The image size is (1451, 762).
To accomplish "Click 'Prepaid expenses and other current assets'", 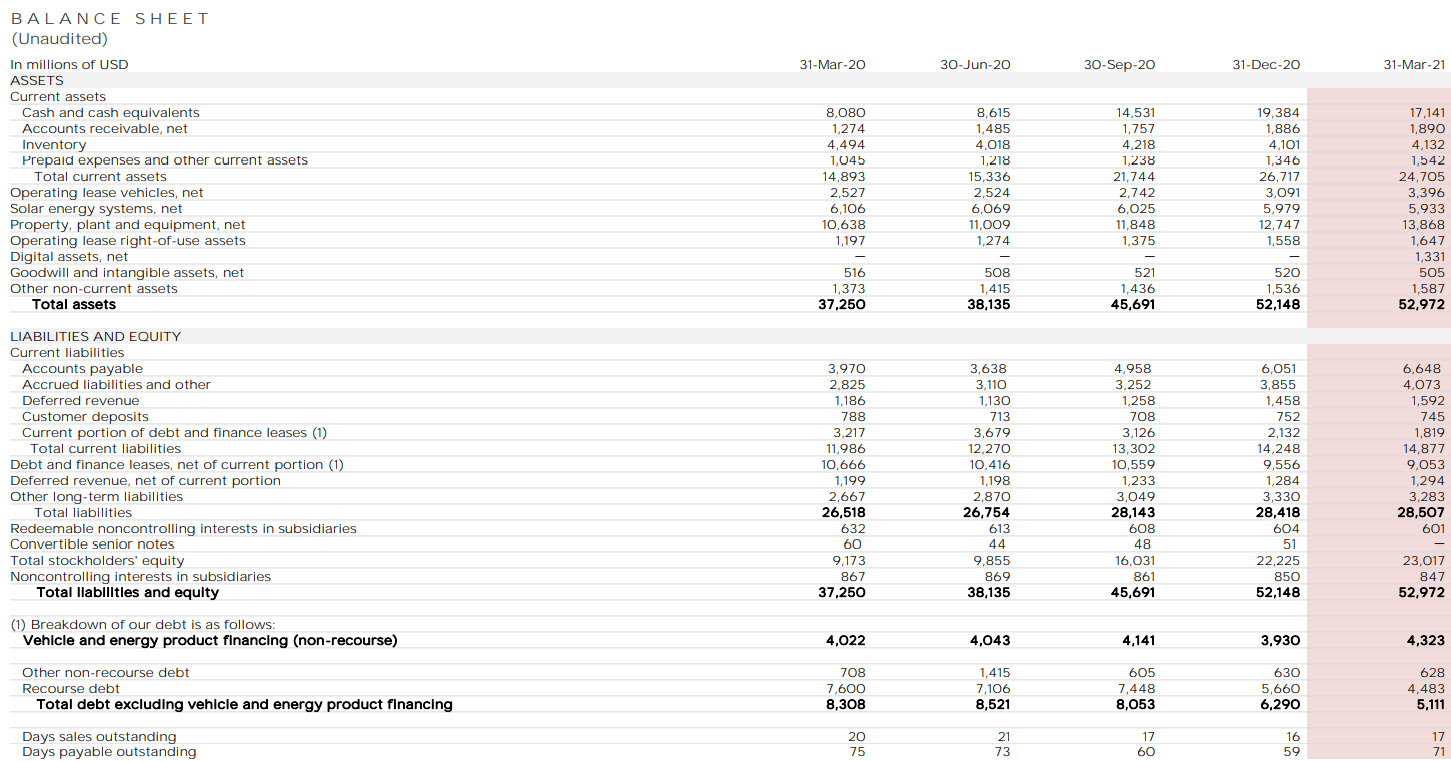I will [x=165, y=160].
